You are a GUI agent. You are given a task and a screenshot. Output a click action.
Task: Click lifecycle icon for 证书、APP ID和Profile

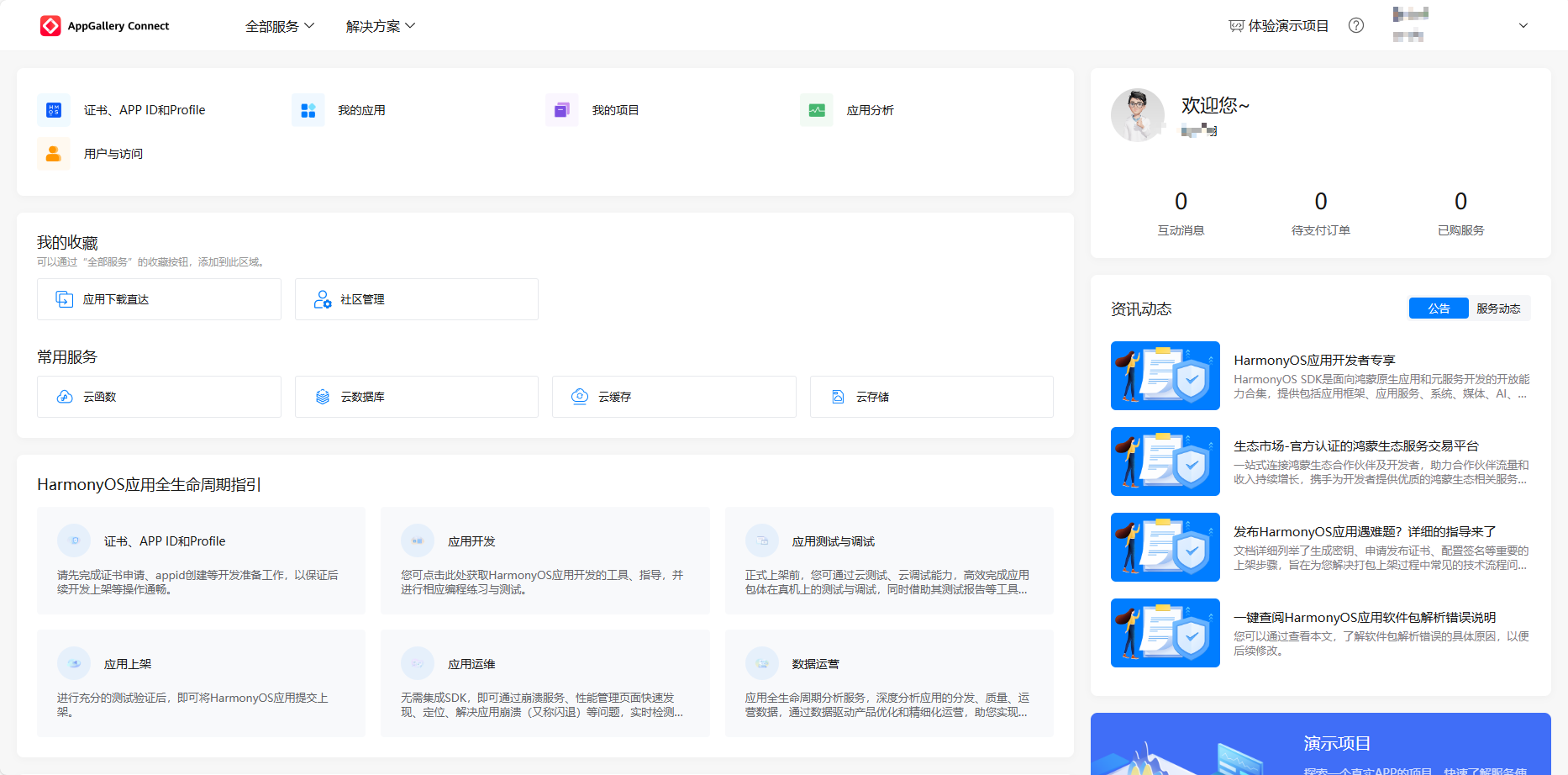74,540
